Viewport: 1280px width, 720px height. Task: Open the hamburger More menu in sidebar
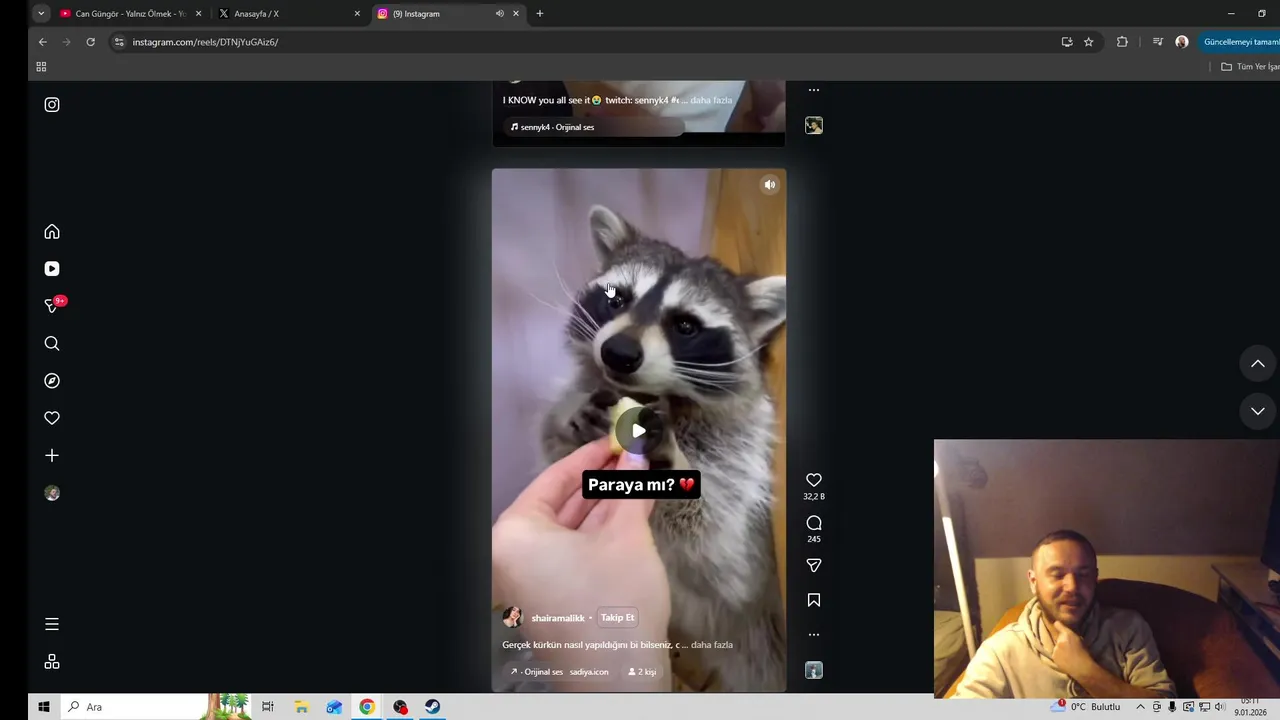point(52,624)
